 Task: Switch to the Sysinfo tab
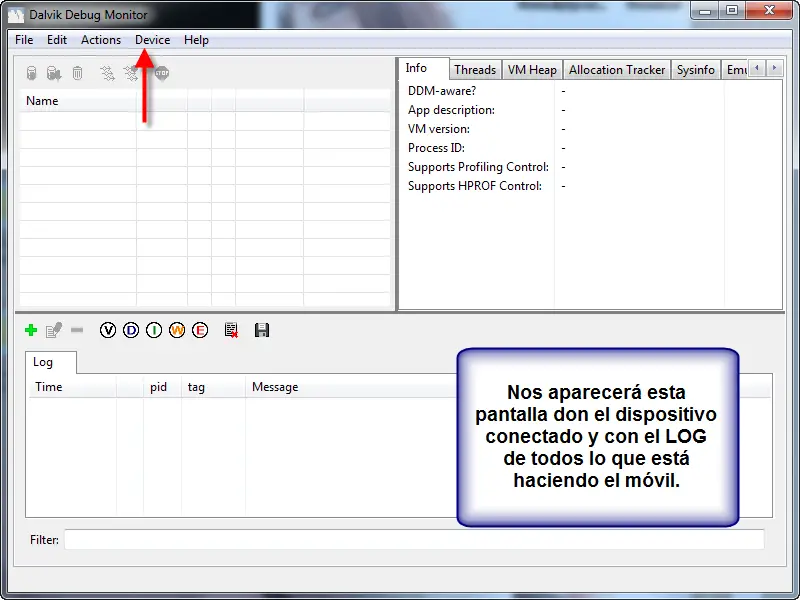click(x=695, y=70)
